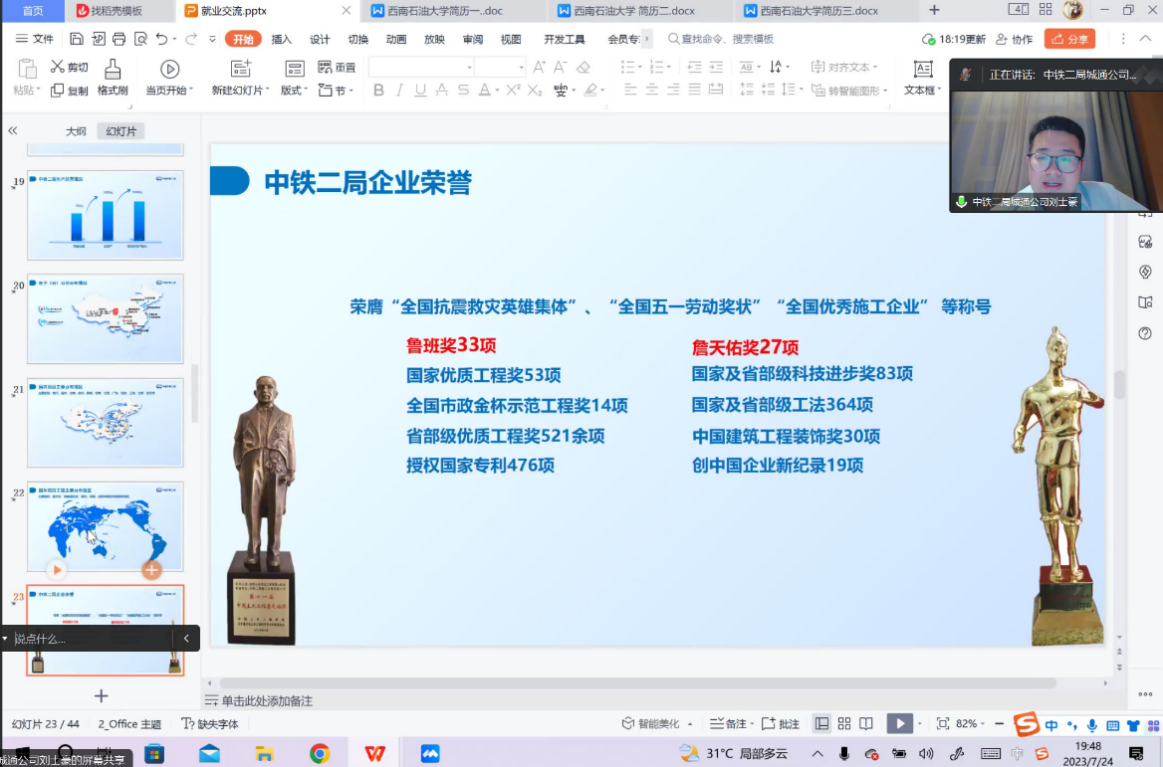Copy selection using the 复制 tool
The image size is (1163, 767).
[69, 90]
